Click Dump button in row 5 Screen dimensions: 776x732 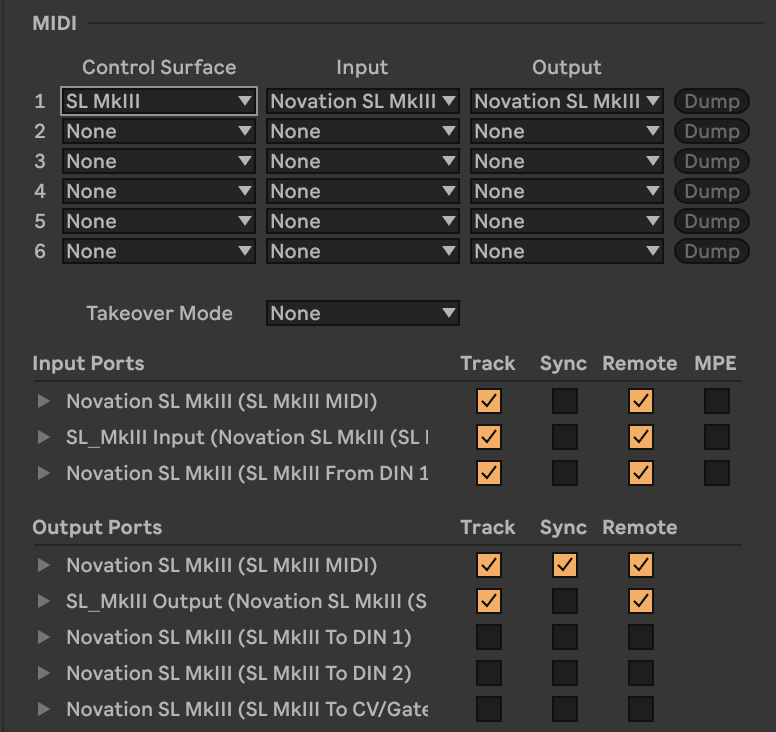pyautogui.click(x=712, y=221)
